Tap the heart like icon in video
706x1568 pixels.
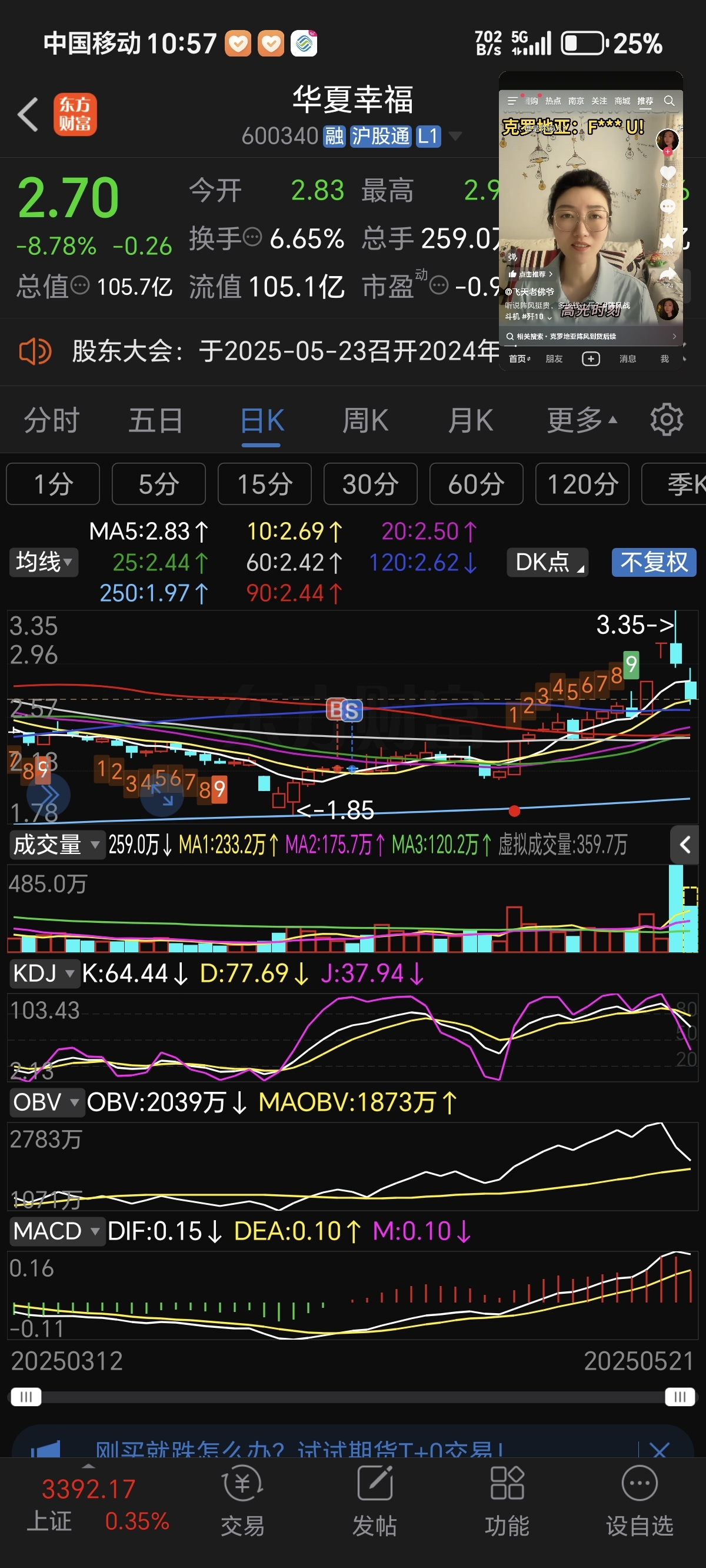pos(668,173)
